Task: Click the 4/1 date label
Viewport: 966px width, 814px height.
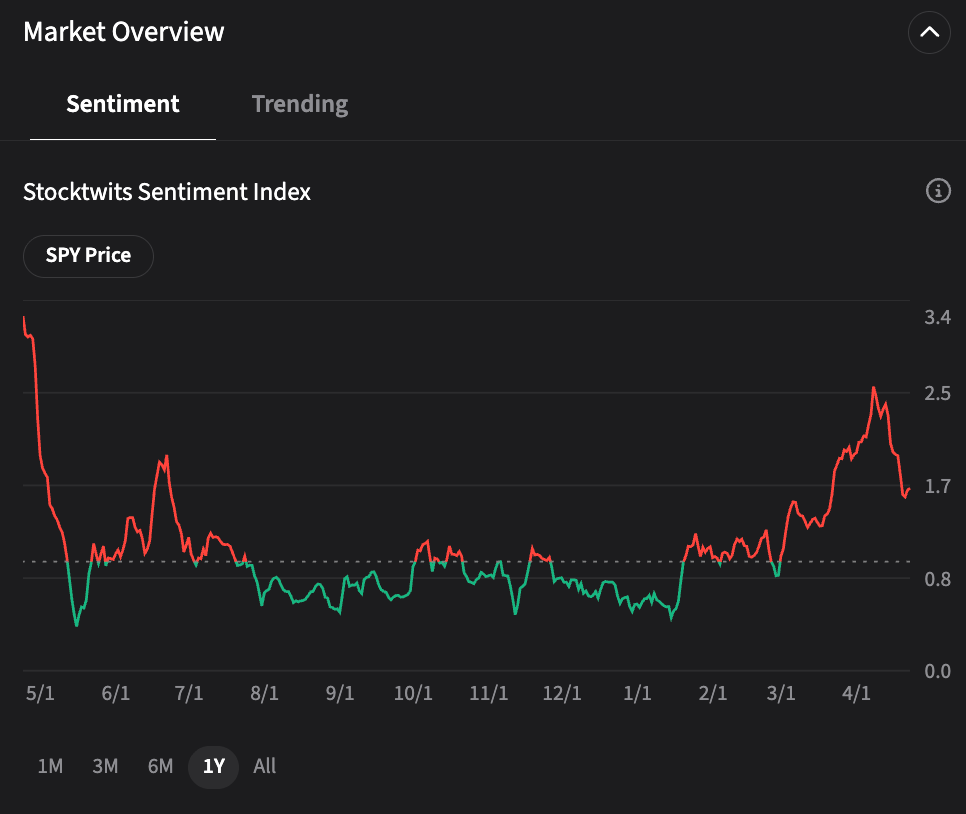Action: pyautogui.click(x=856, y=693)
